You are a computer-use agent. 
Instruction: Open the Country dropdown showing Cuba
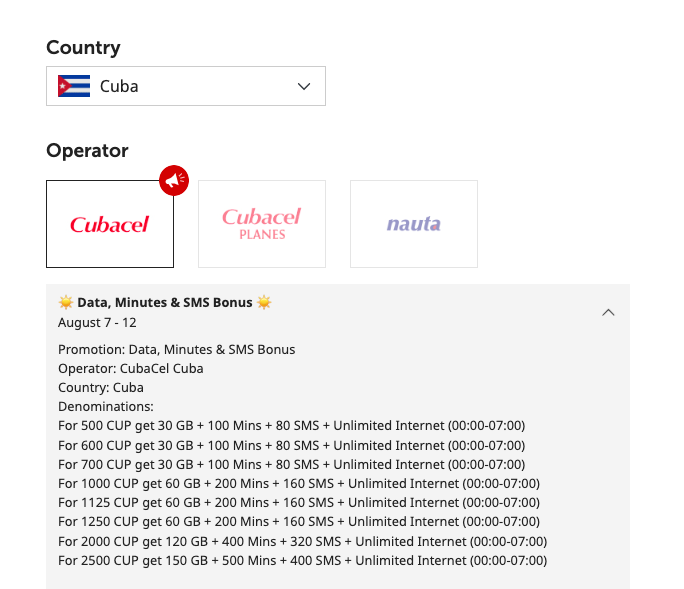(x=186, y=86)
